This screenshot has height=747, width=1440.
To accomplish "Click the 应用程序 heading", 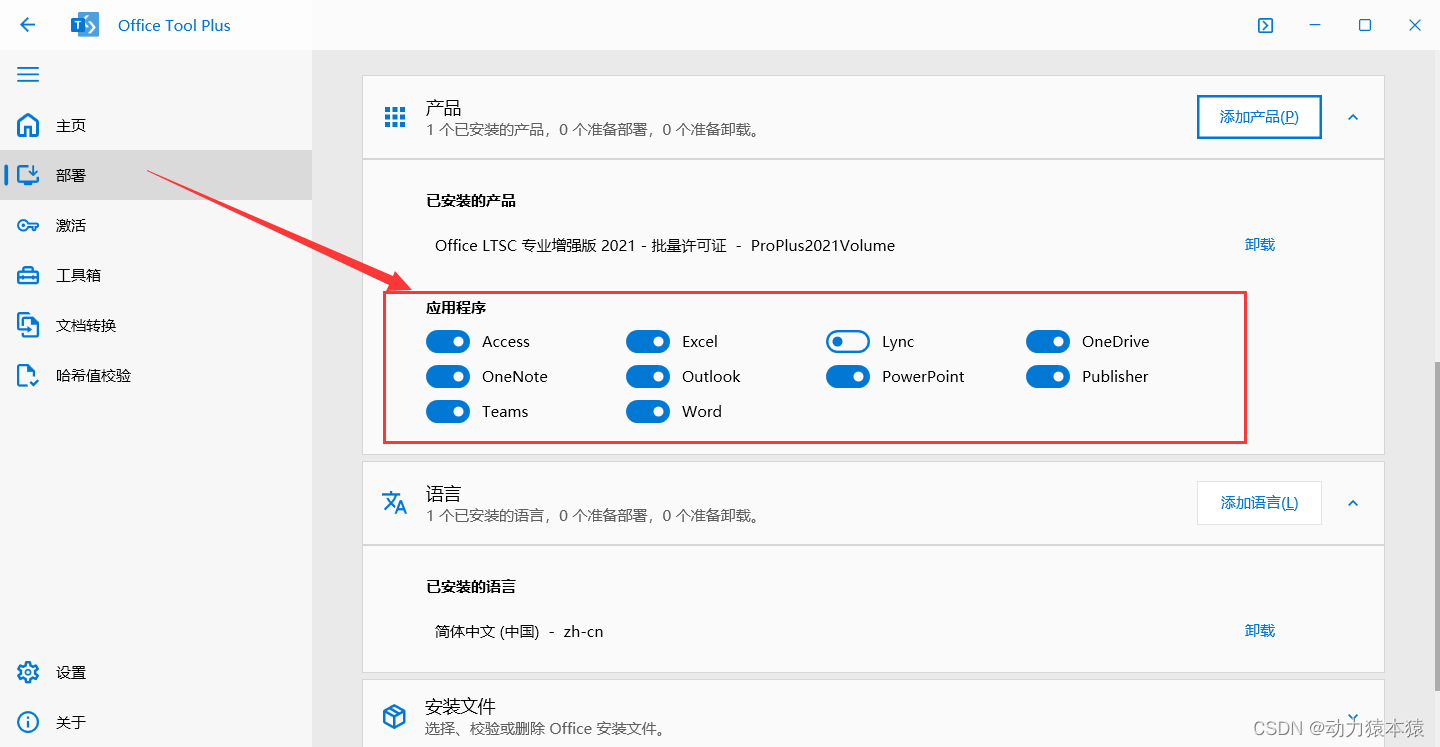I will tap(456, 308).
